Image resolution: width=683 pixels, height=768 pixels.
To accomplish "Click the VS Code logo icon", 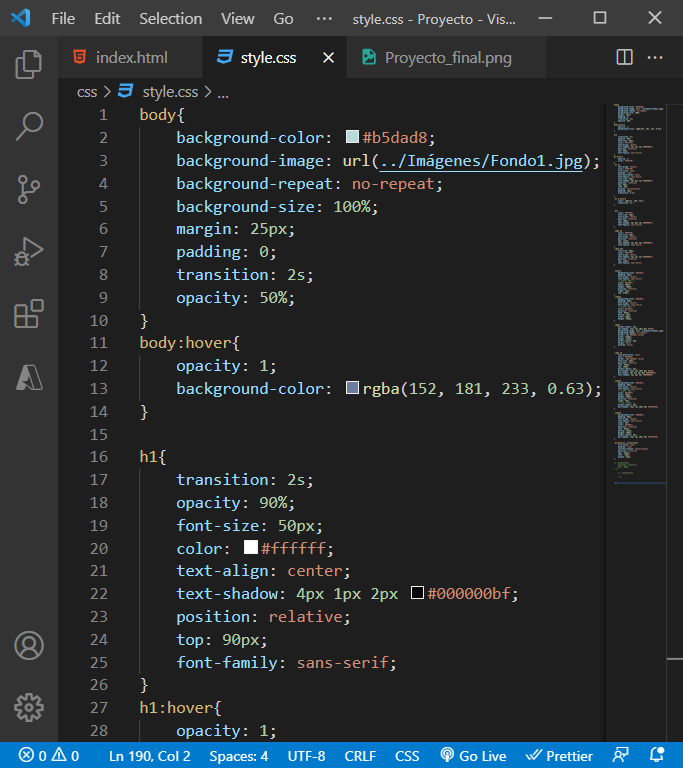I will click(x=21, y=18).
